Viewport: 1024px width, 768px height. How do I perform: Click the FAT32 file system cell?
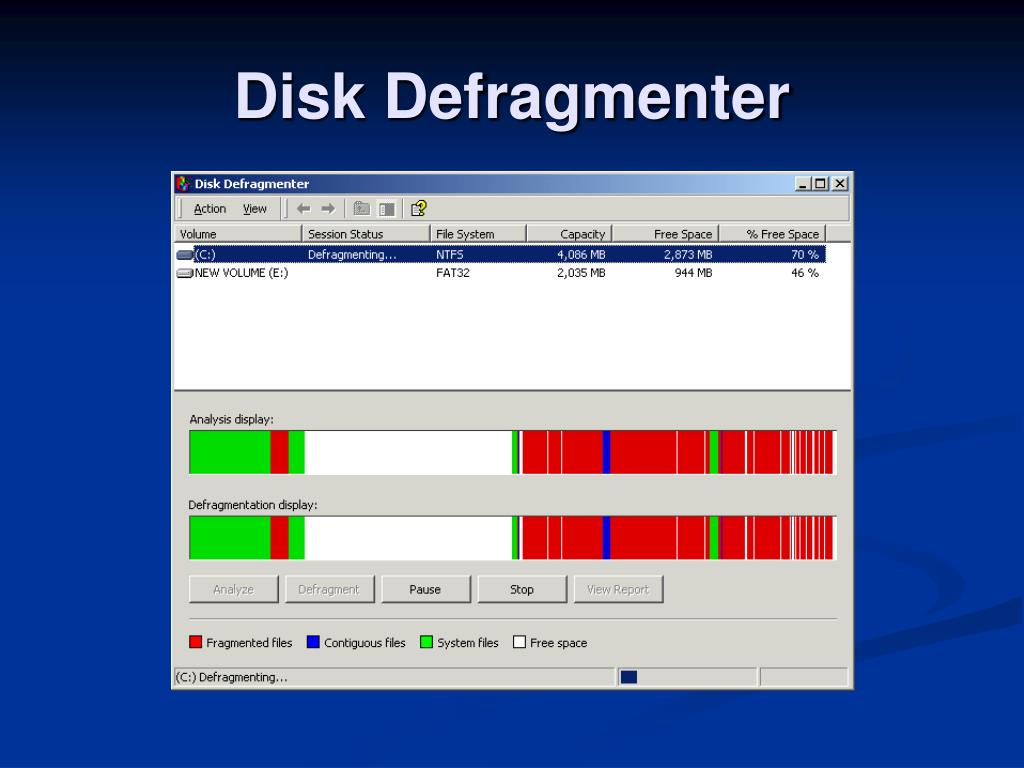(453, 273)
